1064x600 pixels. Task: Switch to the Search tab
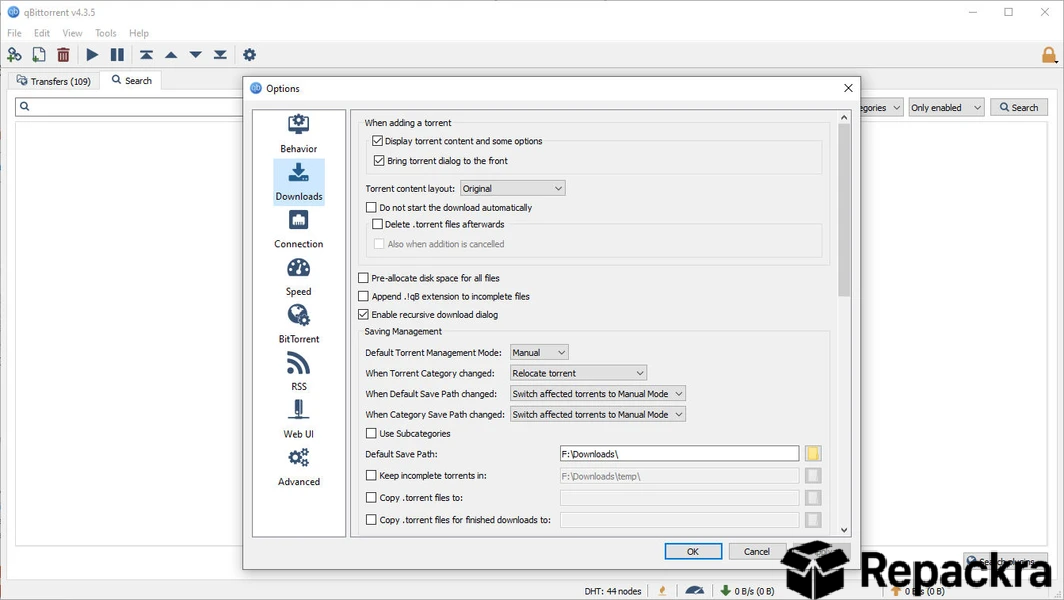tap(132, 81)
